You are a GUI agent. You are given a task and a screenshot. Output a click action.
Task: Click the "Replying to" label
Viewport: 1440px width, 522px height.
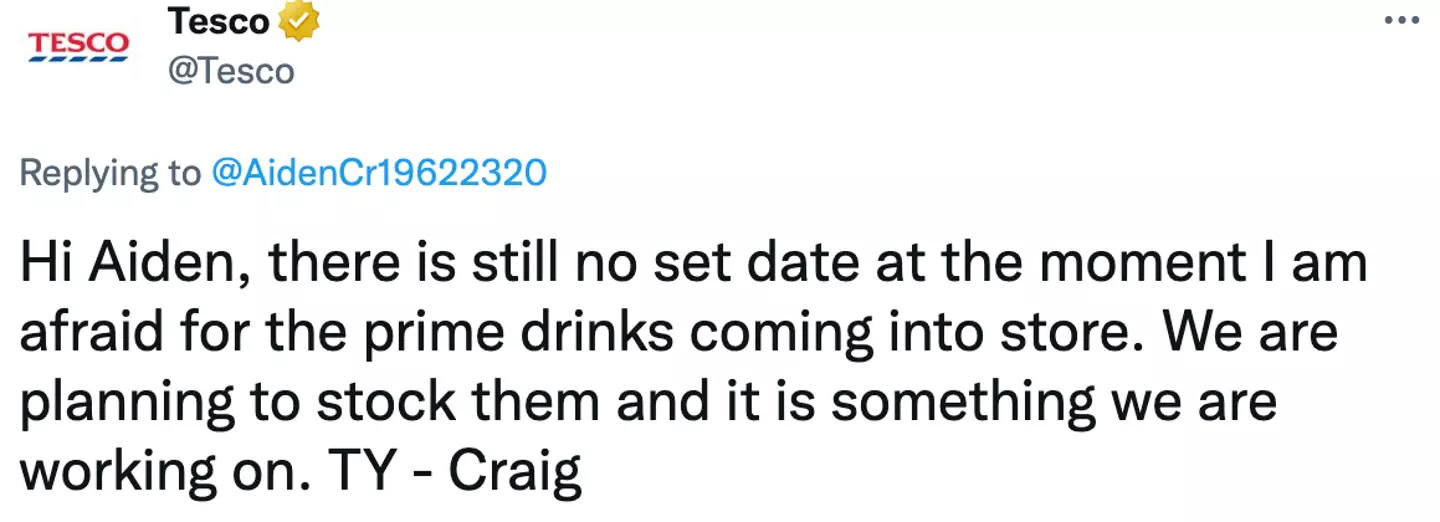109,173
